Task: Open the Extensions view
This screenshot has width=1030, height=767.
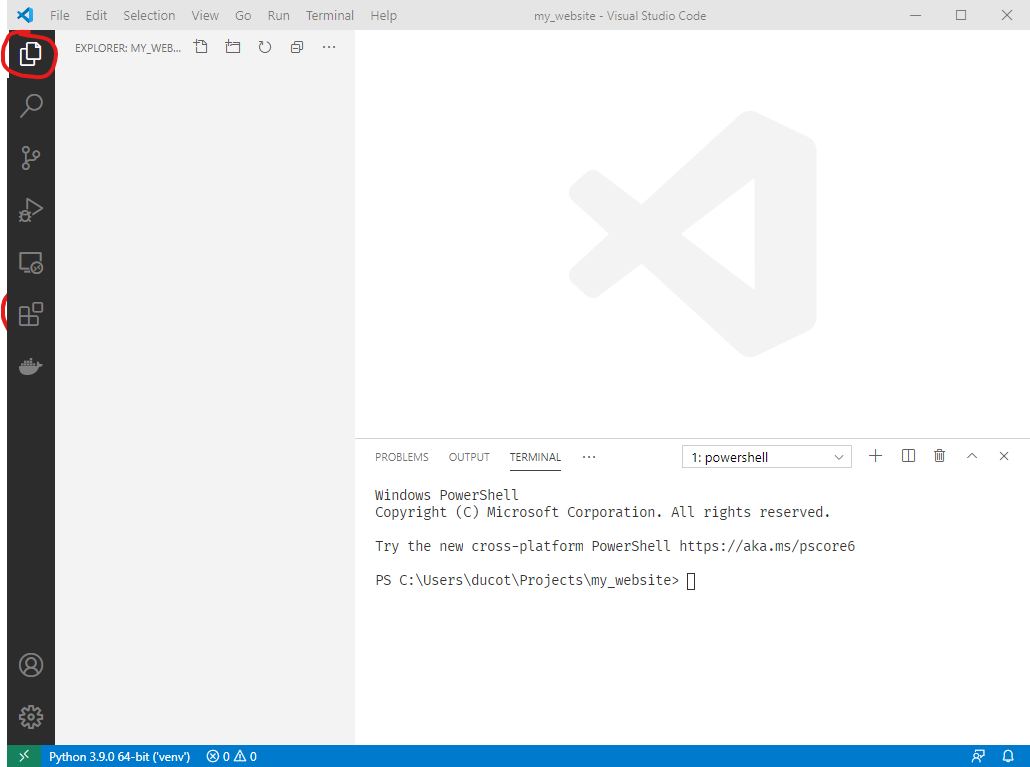Action: (30, 313)
